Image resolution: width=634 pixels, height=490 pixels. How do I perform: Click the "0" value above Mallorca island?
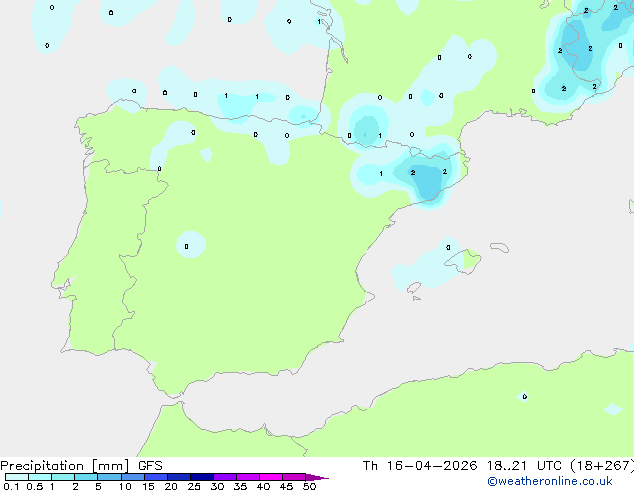(448, 247)
